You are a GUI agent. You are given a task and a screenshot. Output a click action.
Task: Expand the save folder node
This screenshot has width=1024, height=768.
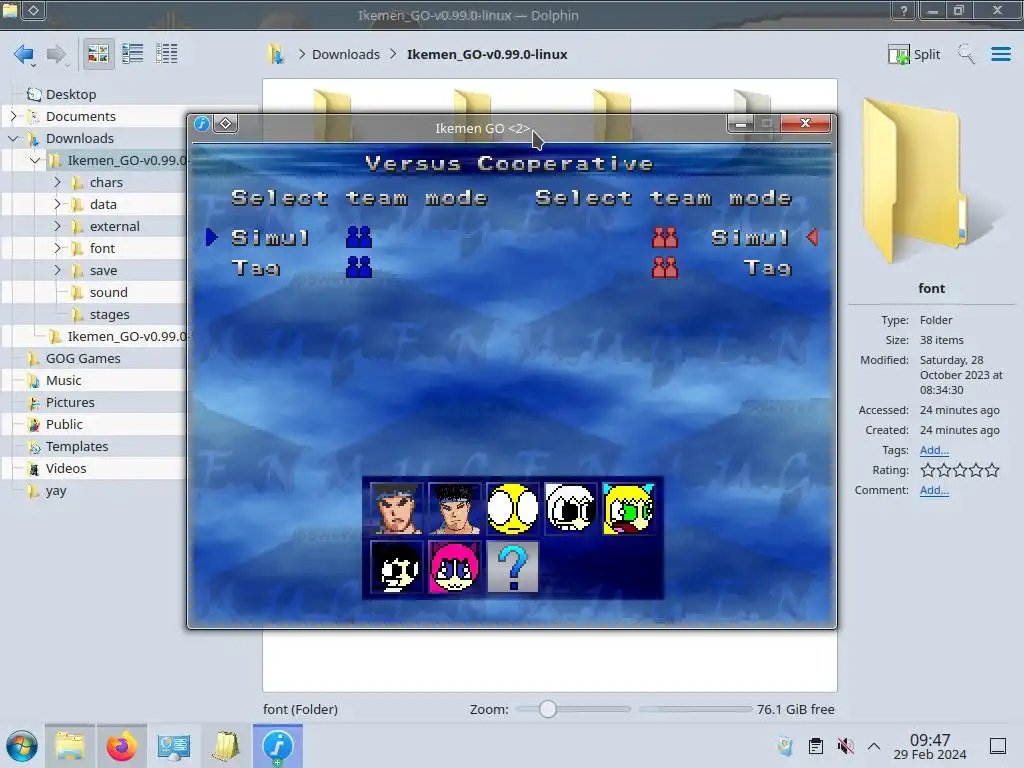click(x=57, y=270)
